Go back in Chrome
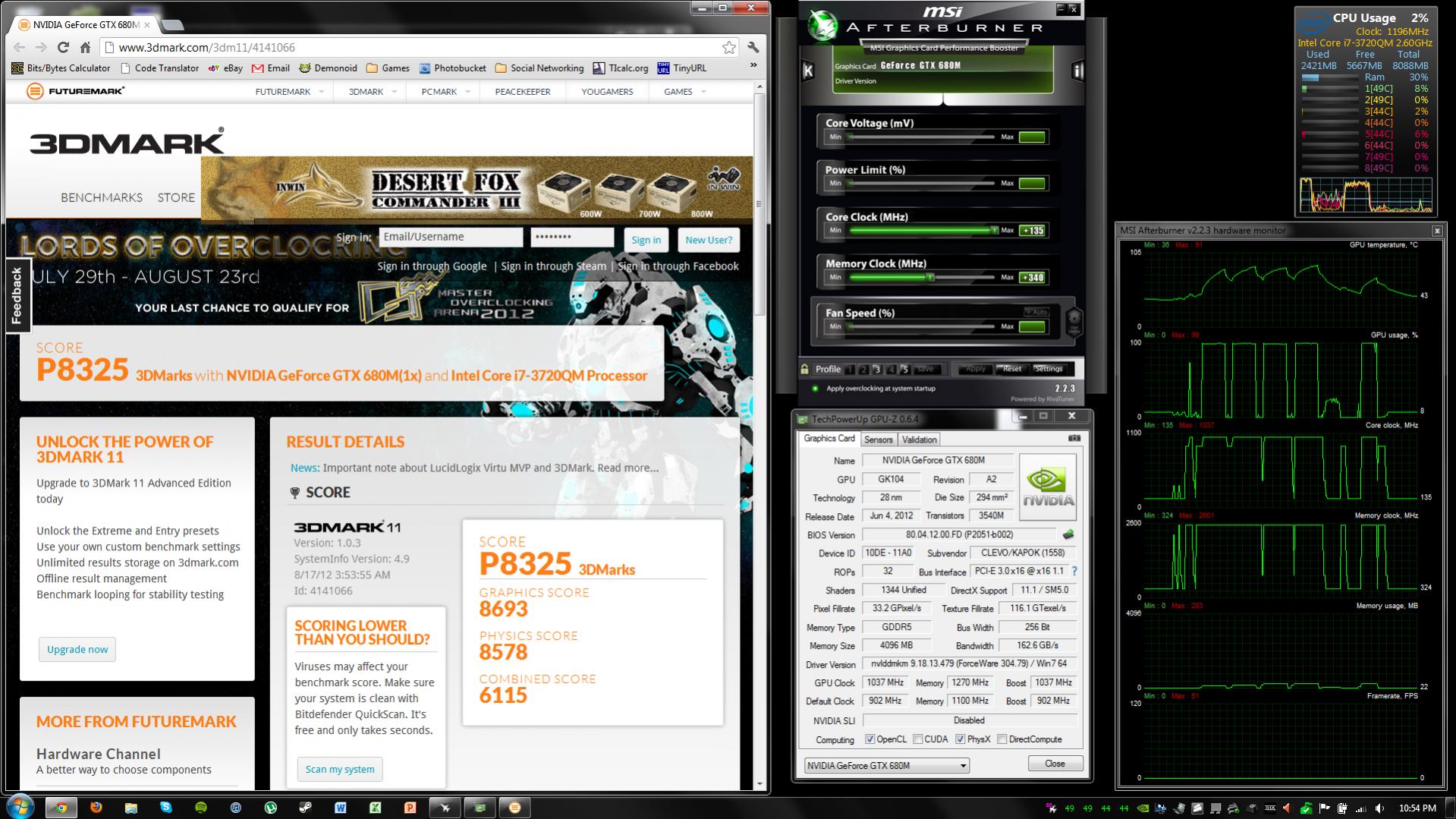 (20, 47)
